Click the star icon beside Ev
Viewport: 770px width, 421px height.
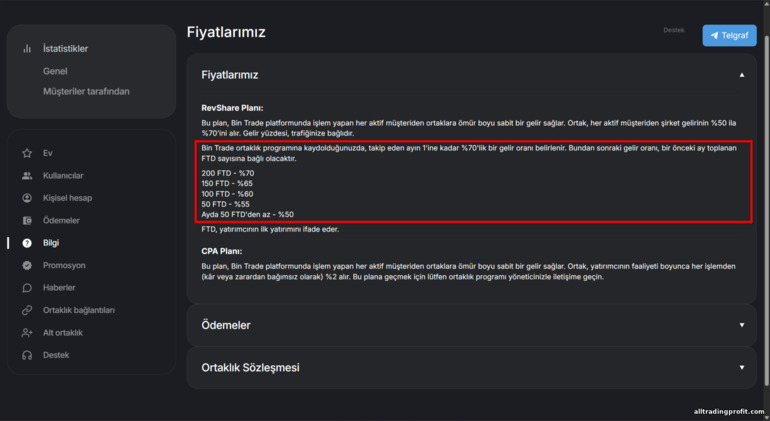[27, 153]
